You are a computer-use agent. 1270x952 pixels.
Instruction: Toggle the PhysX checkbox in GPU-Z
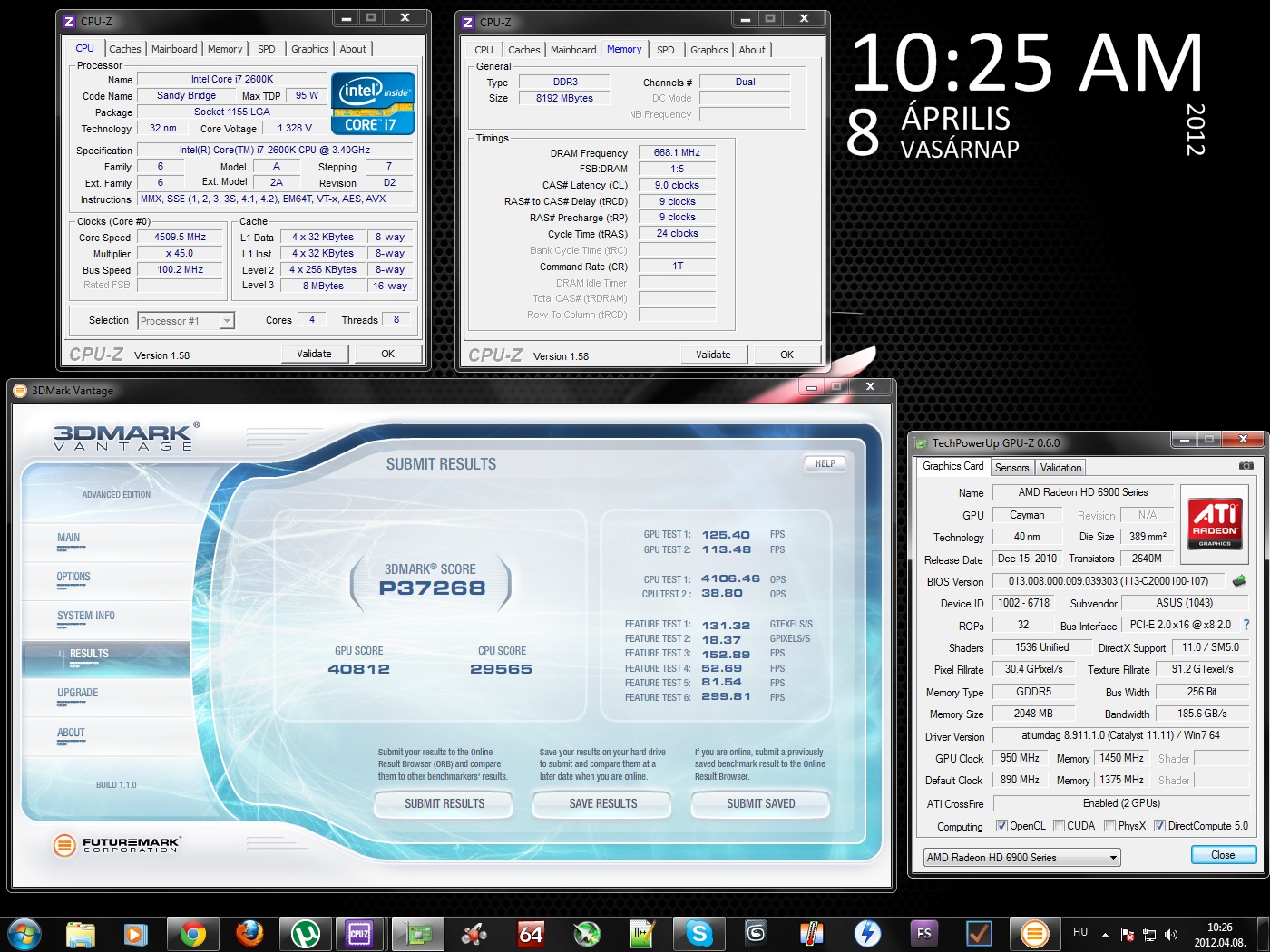pos(1109,826)
